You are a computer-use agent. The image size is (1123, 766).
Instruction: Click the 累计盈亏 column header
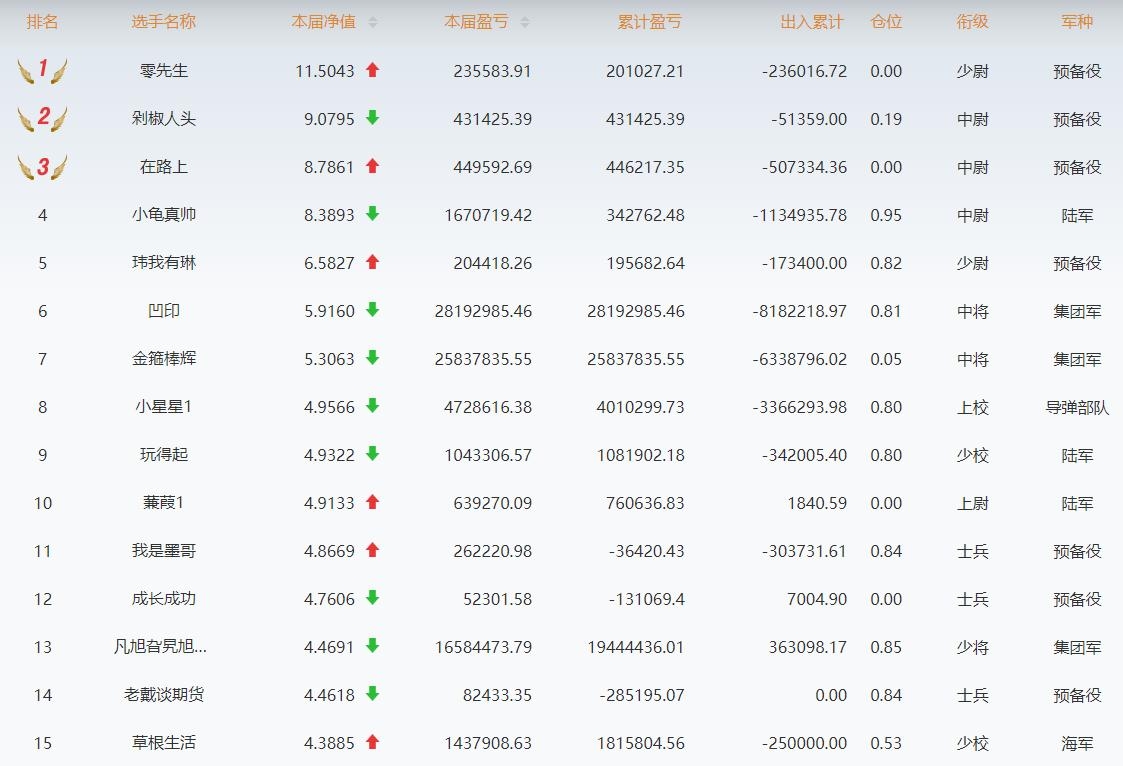(x=649, y=22)
